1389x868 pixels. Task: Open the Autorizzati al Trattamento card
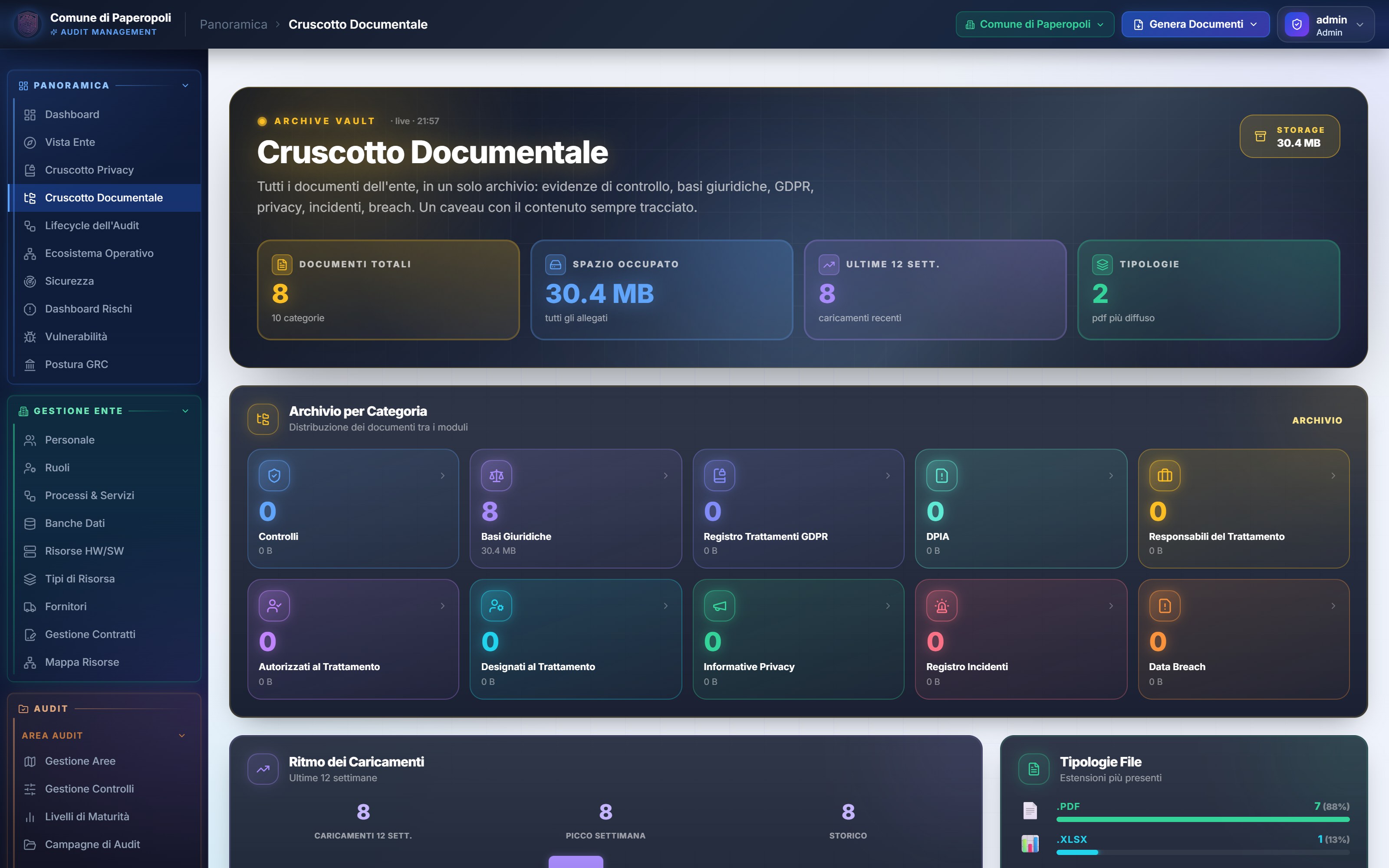(x=353, y=639)
